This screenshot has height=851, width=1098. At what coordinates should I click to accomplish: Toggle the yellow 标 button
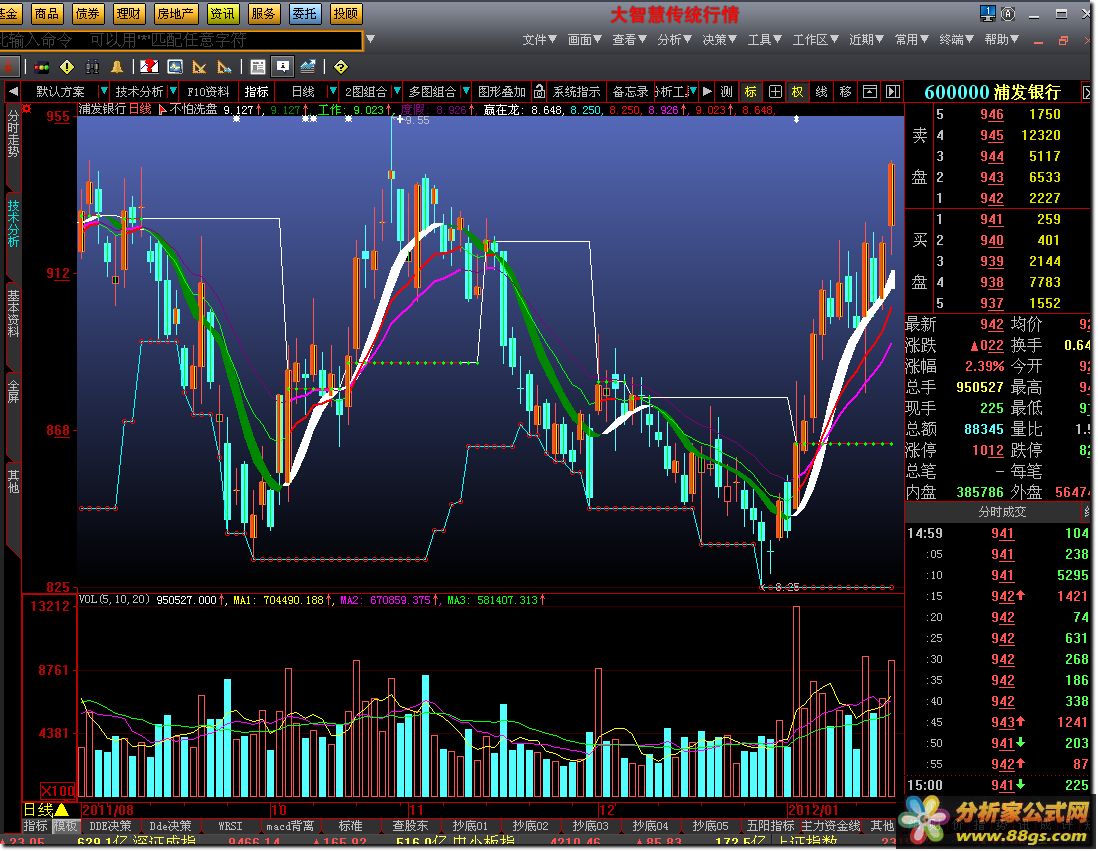click(x=751, y=92)
